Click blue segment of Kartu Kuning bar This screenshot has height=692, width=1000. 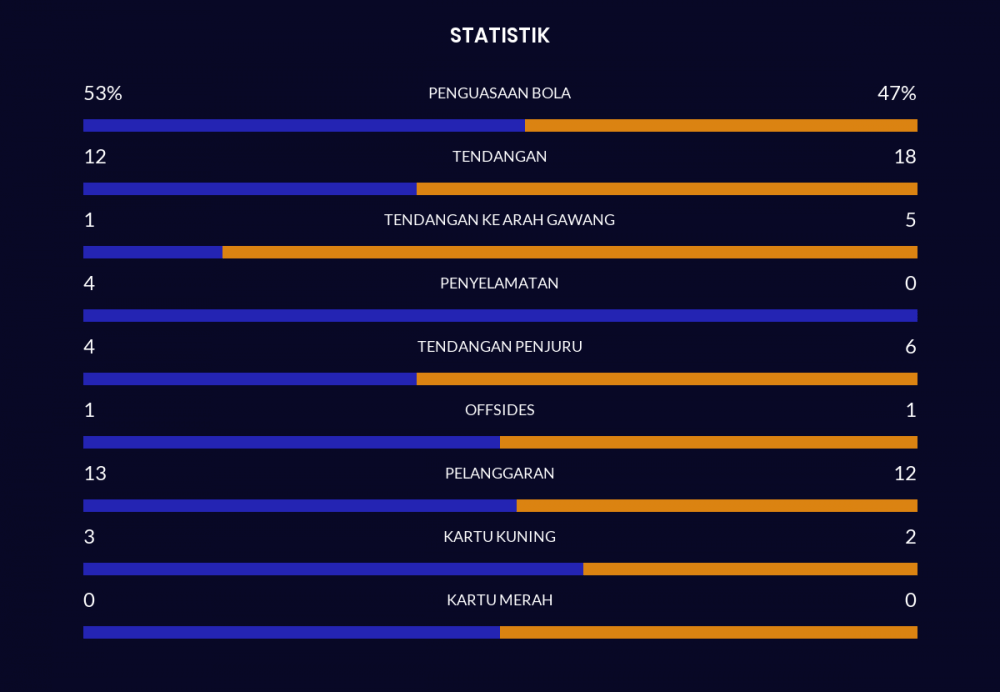(332, 569)
